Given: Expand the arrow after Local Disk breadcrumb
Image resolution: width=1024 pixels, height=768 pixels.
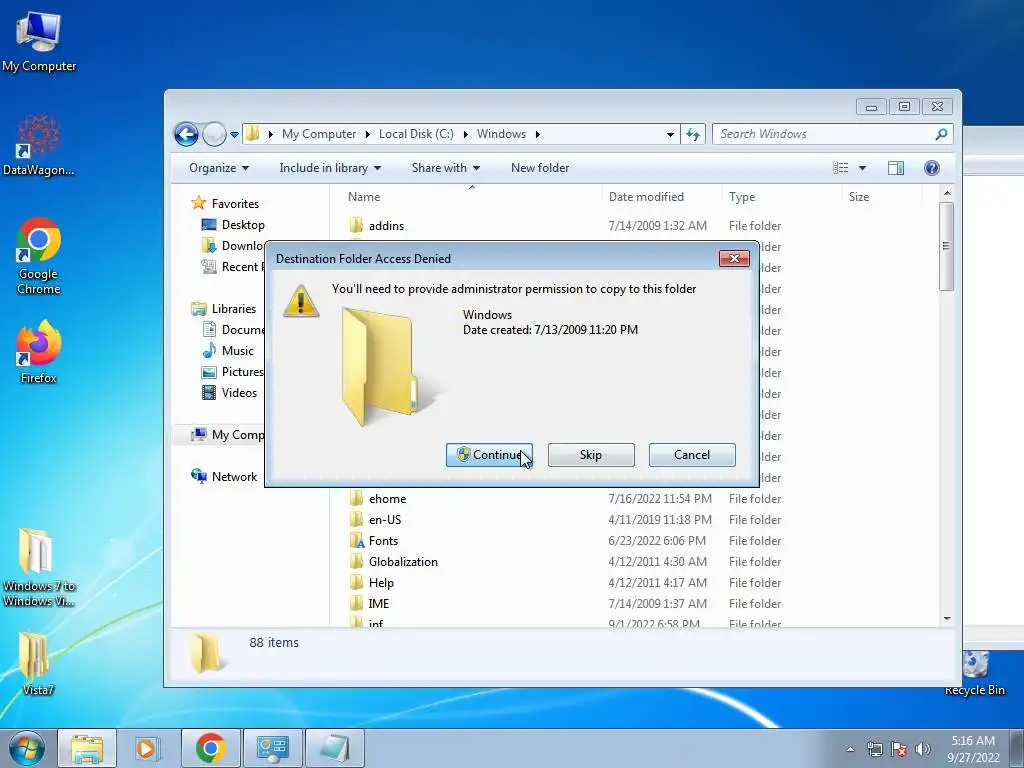Looking at the screenshot, I should tap(465, 134).
